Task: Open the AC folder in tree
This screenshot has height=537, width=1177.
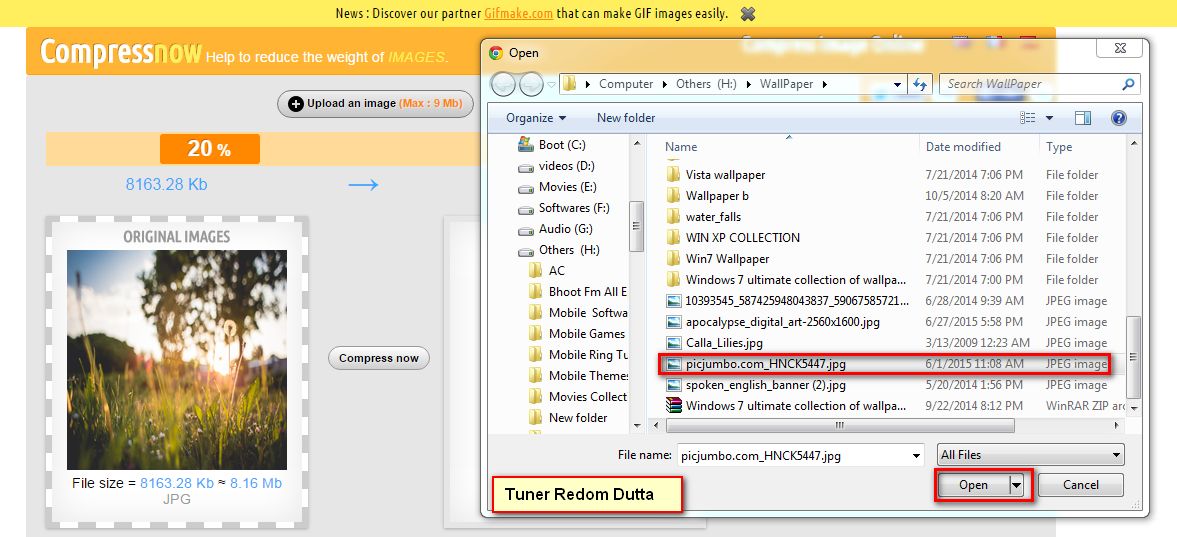Action: point(546,271)
